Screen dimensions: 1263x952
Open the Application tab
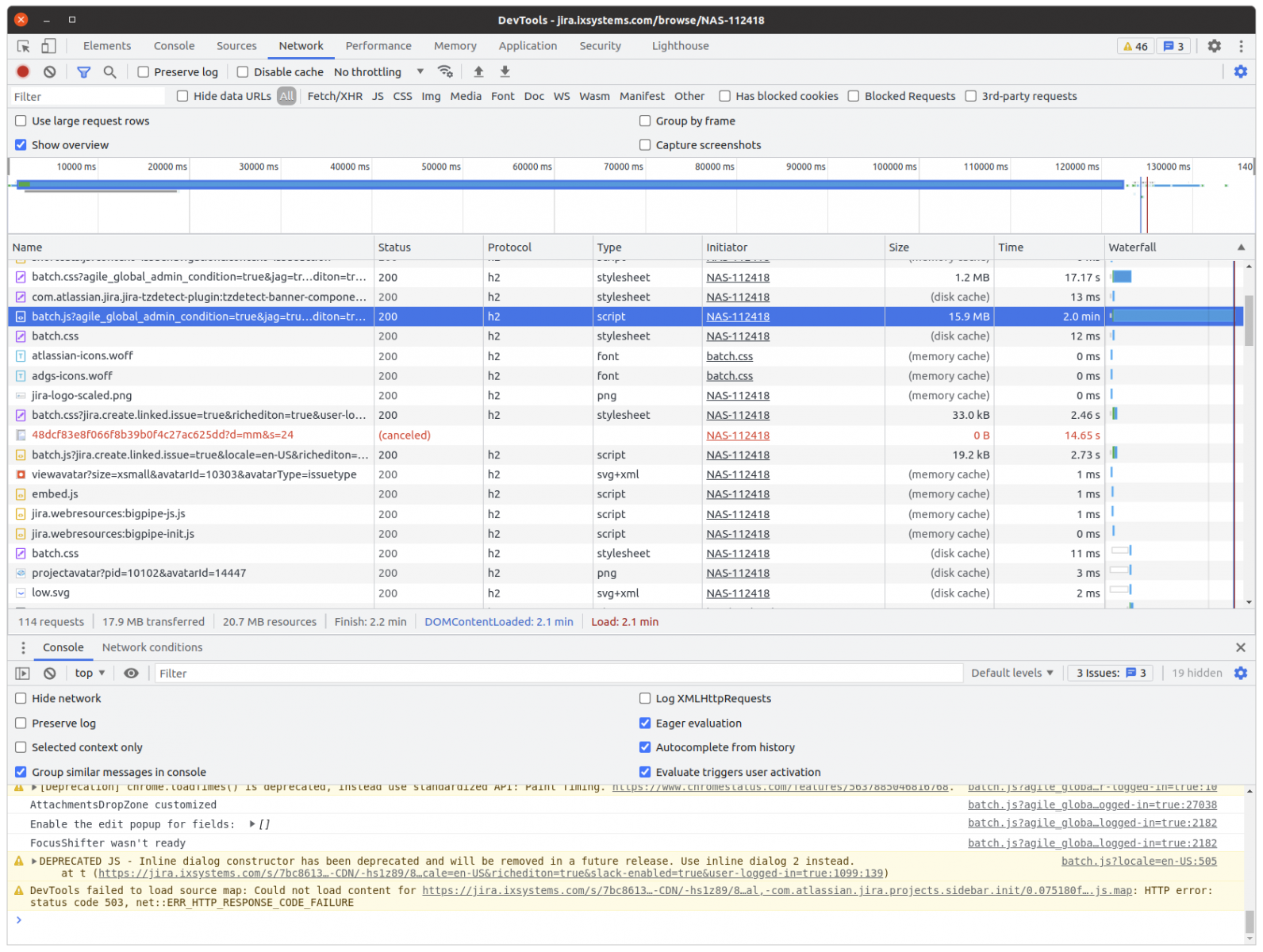click(x=528, y=46)
